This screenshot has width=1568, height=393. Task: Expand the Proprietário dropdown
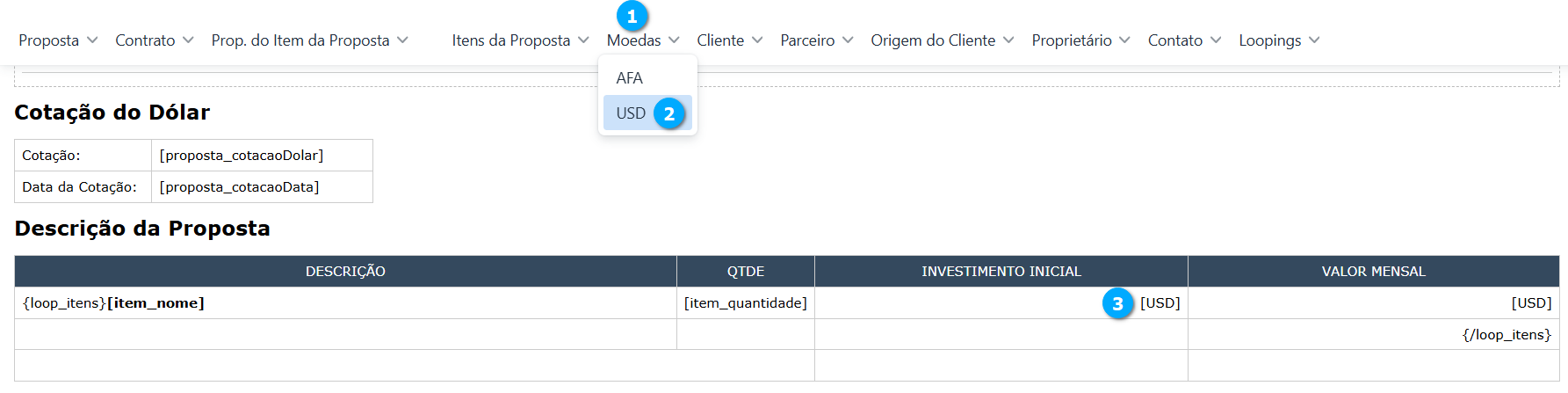(1080, 40)
